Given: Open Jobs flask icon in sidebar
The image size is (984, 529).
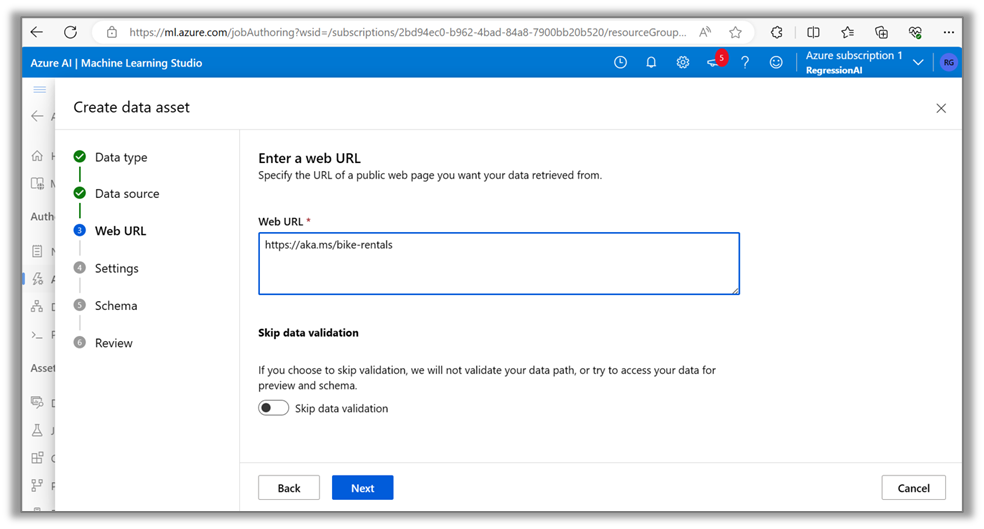Looking at the screenshot, I should [38, 430].
